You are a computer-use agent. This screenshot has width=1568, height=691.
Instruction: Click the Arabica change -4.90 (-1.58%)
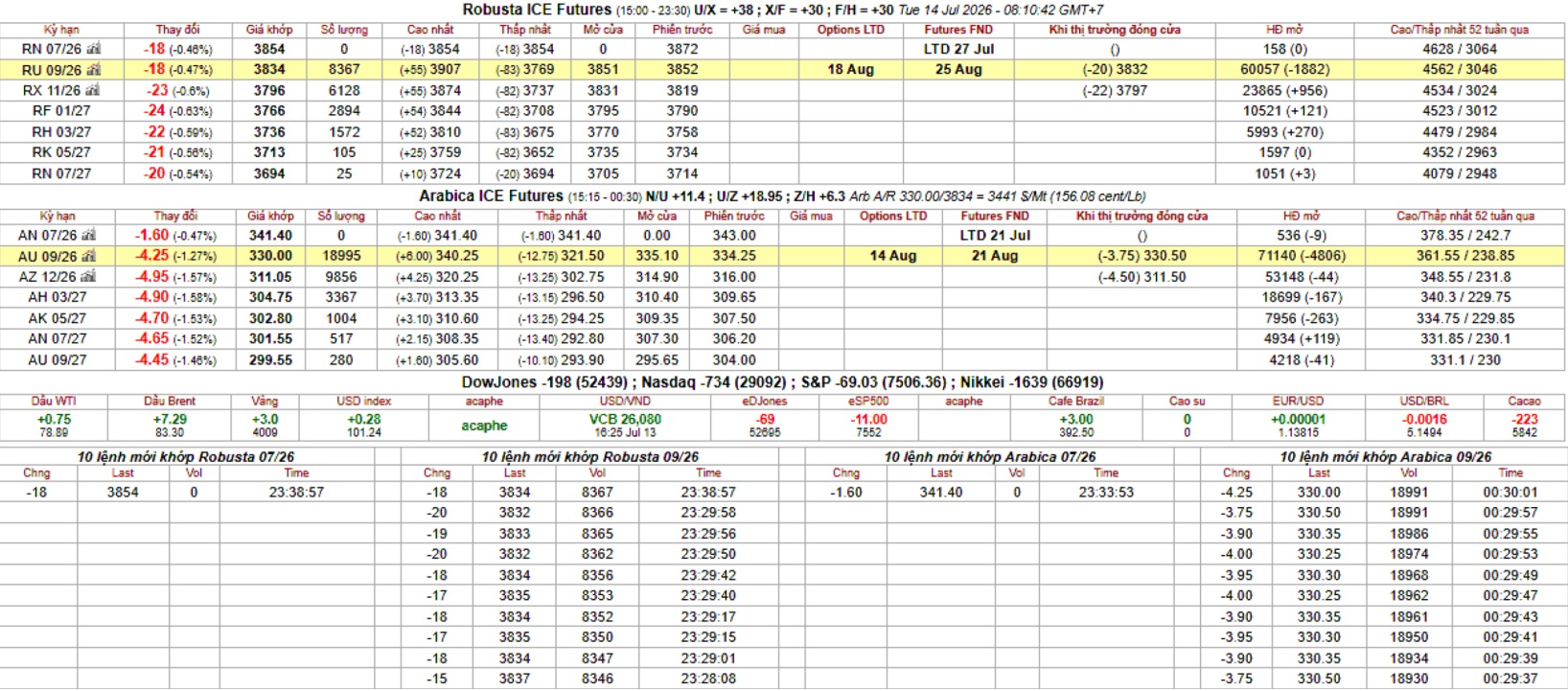[x=175, y=297]
